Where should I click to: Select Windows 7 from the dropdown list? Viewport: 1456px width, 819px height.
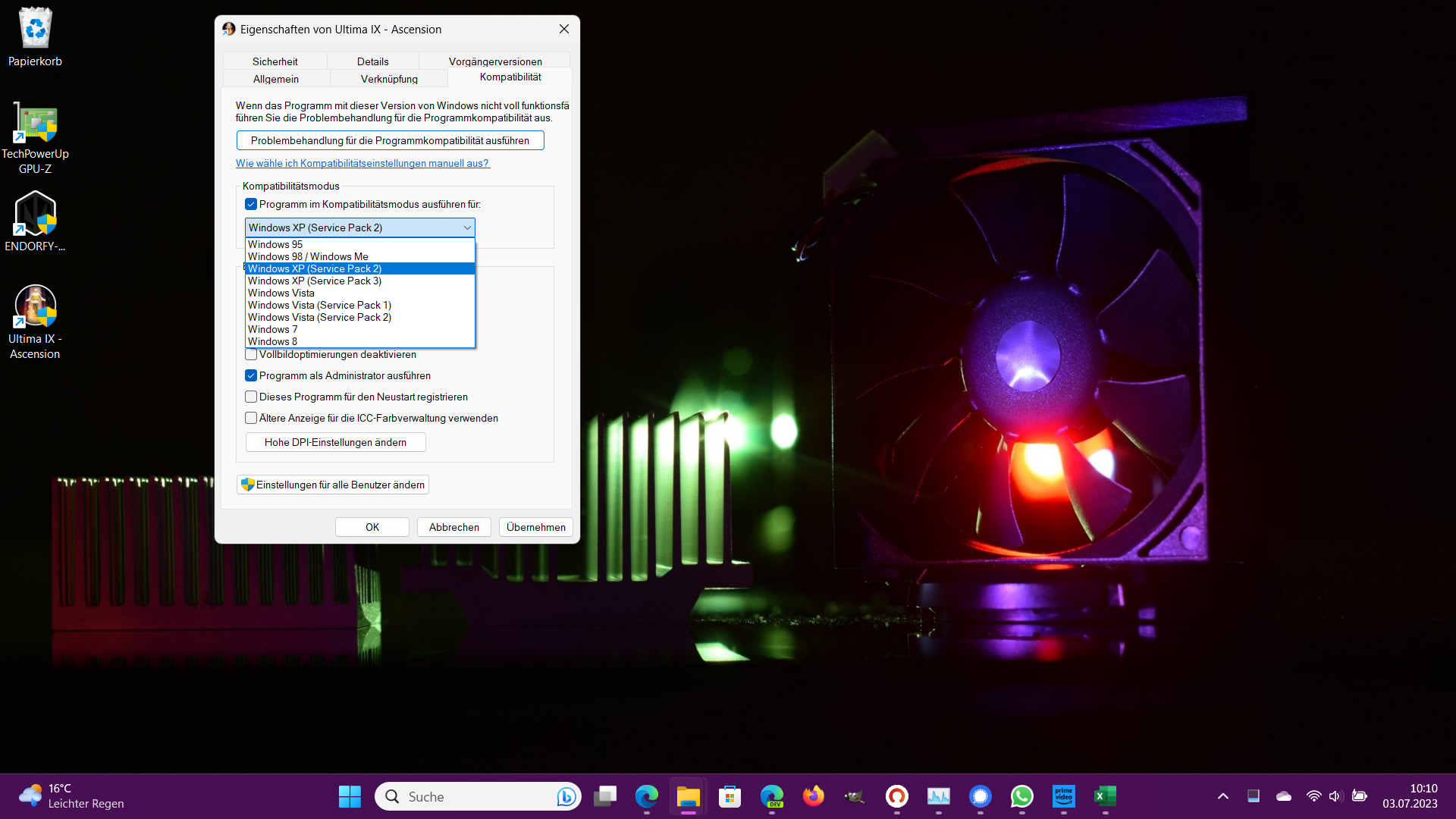[x=273, y=330]
